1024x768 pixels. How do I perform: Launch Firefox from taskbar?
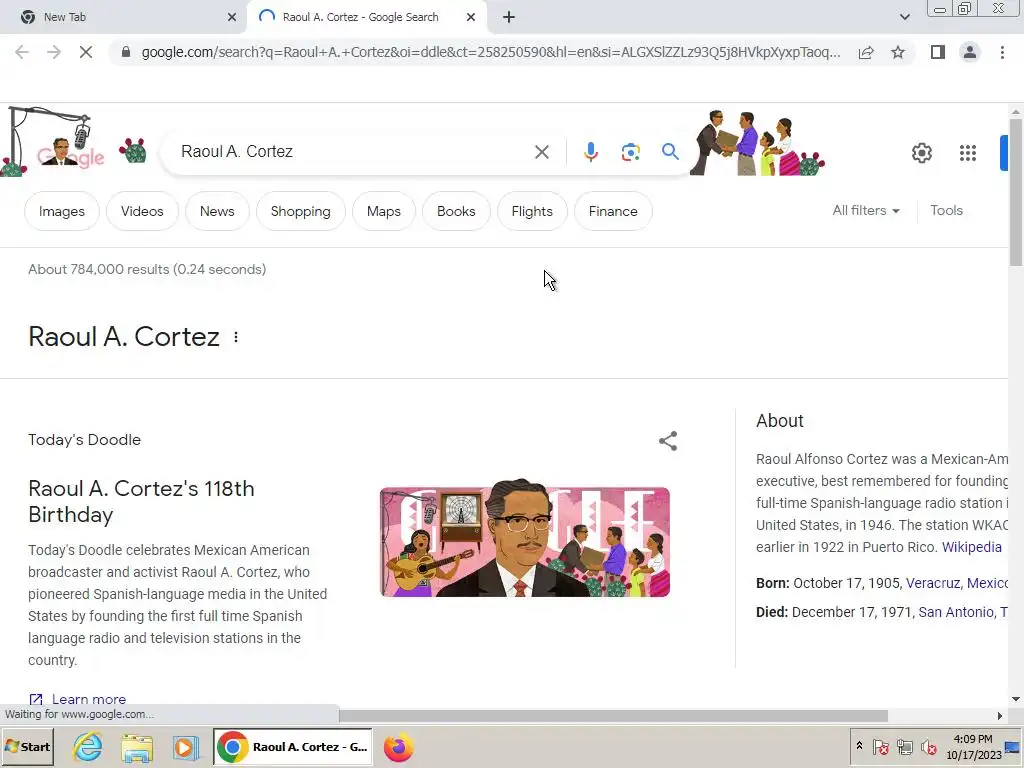click(x=398, y=747)
